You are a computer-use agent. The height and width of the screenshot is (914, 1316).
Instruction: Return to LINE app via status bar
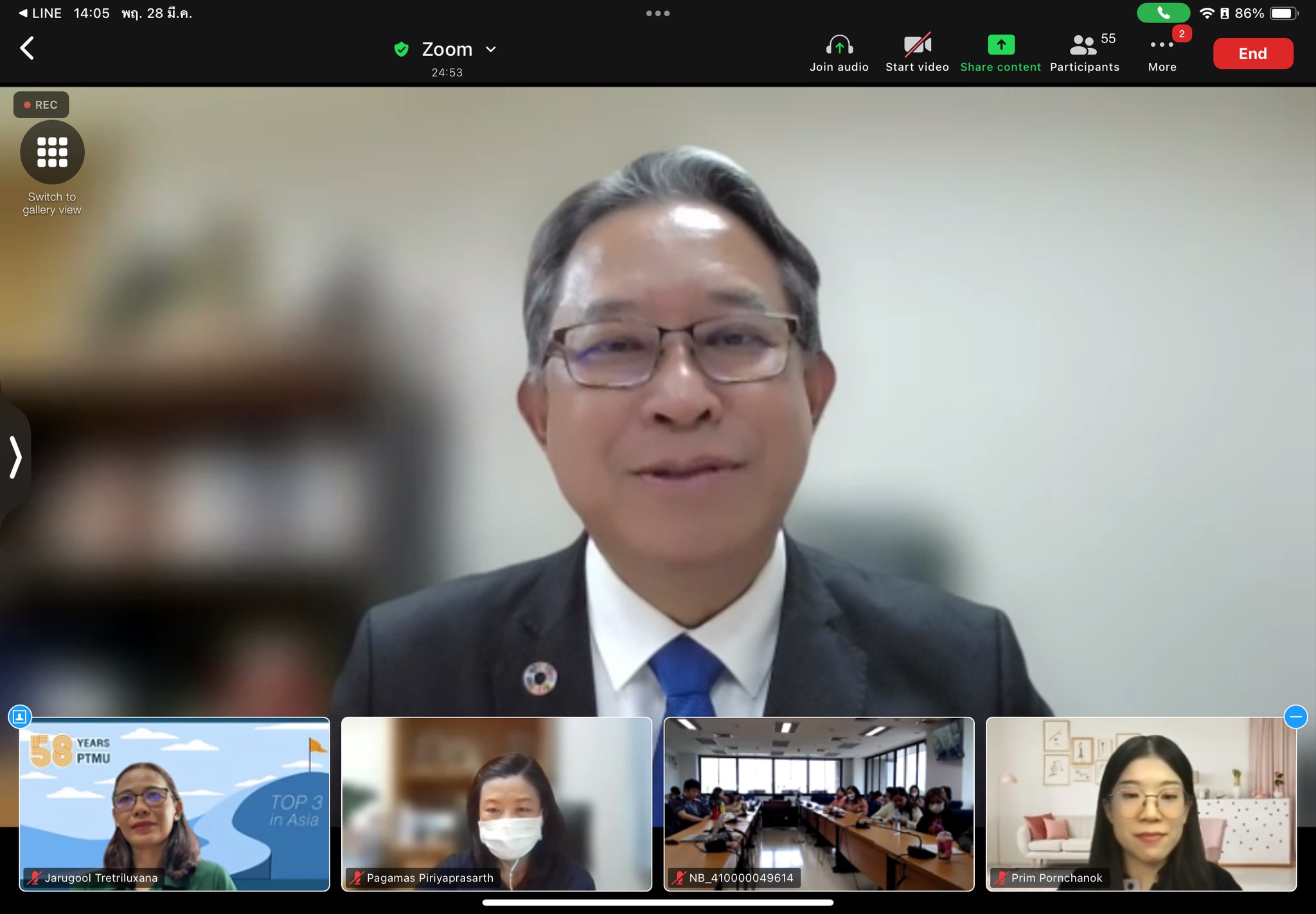pyautogui.click(x=40, y=13)
